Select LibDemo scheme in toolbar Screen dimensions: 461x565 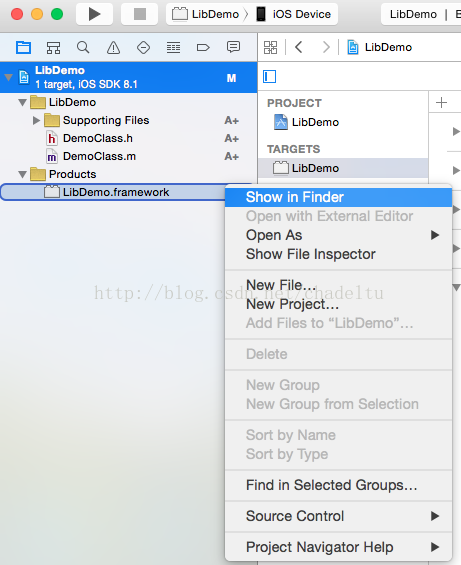[206, 14]
